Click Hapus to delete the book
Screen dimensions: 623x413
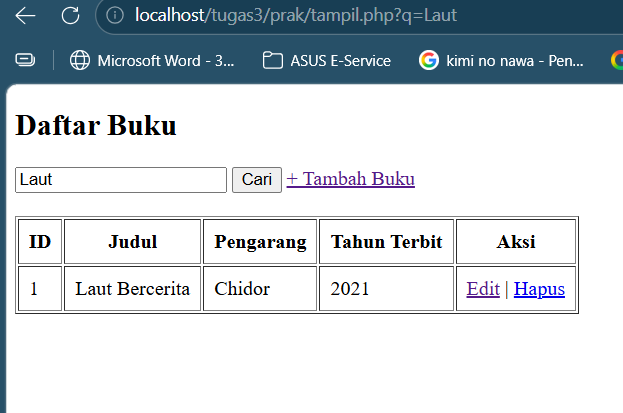tap(539, 289)
